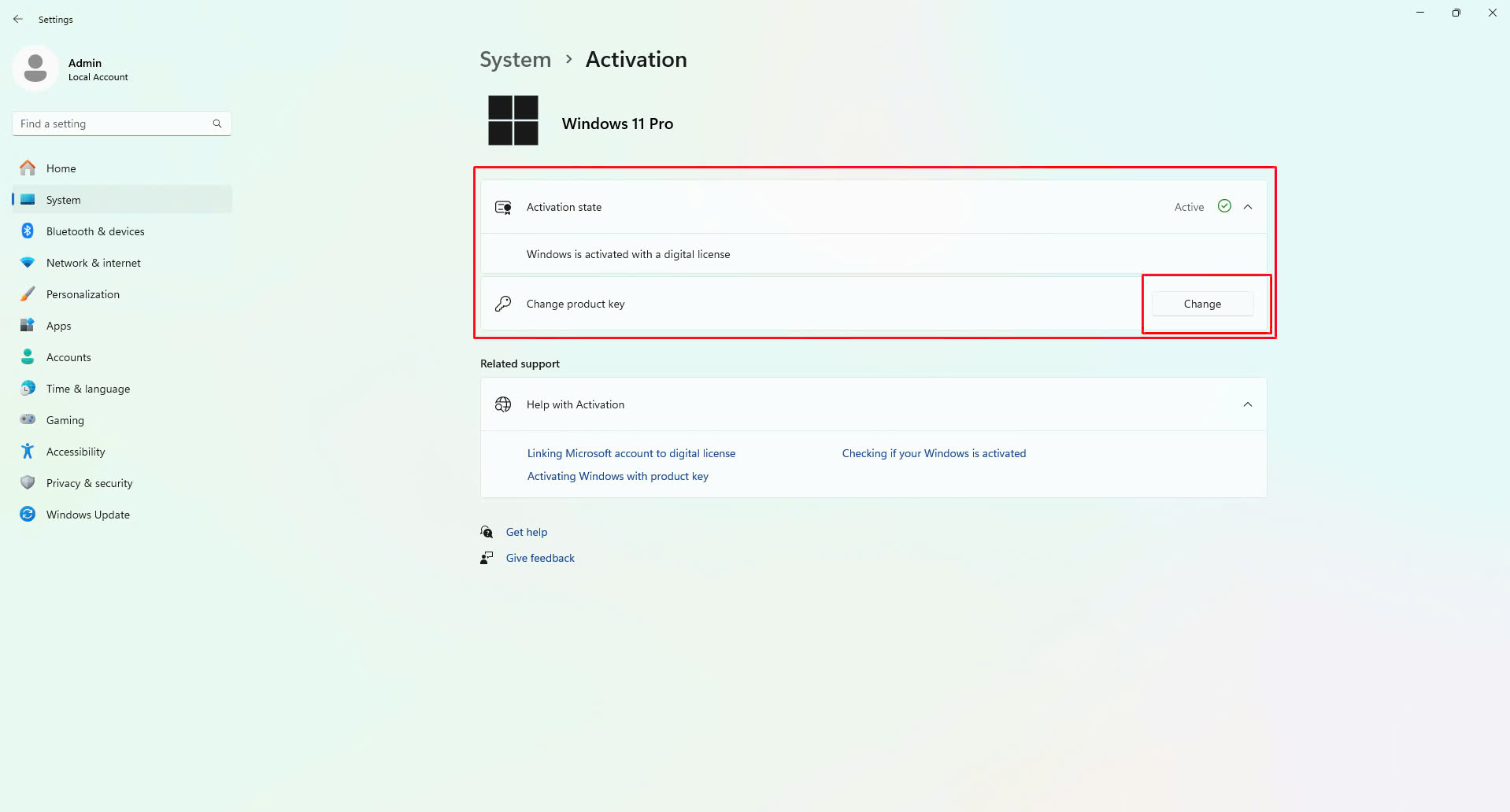Open Linking Microsoft account to digital license
This screenshot has width=1510, height=812.
[x=631, y=453]
